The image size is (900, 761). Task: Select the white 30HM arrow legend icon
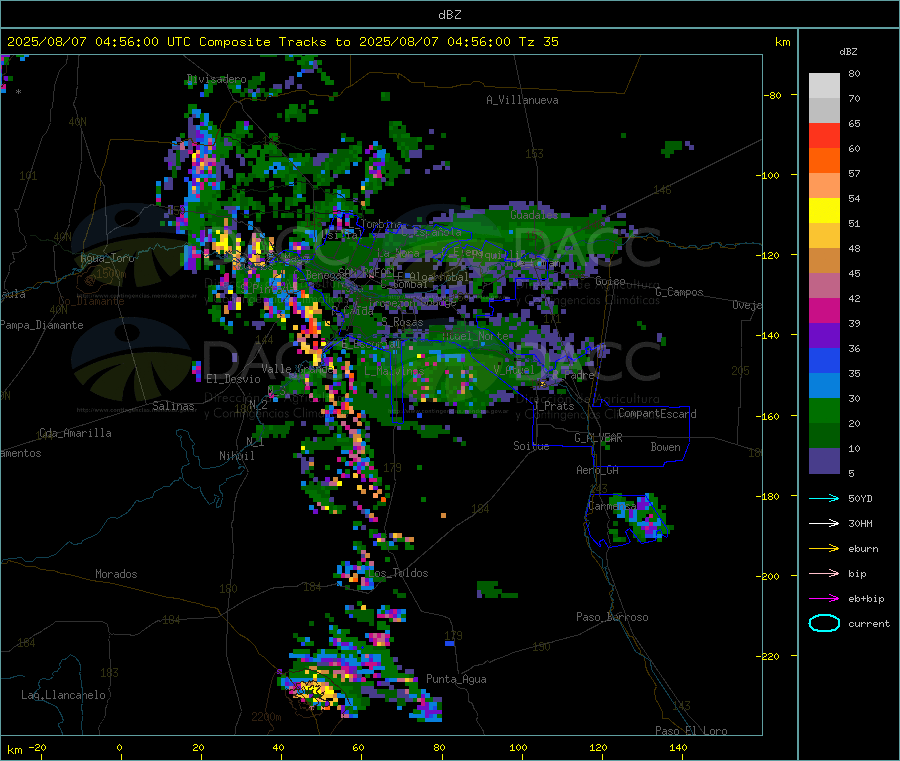tap(824, 523)
